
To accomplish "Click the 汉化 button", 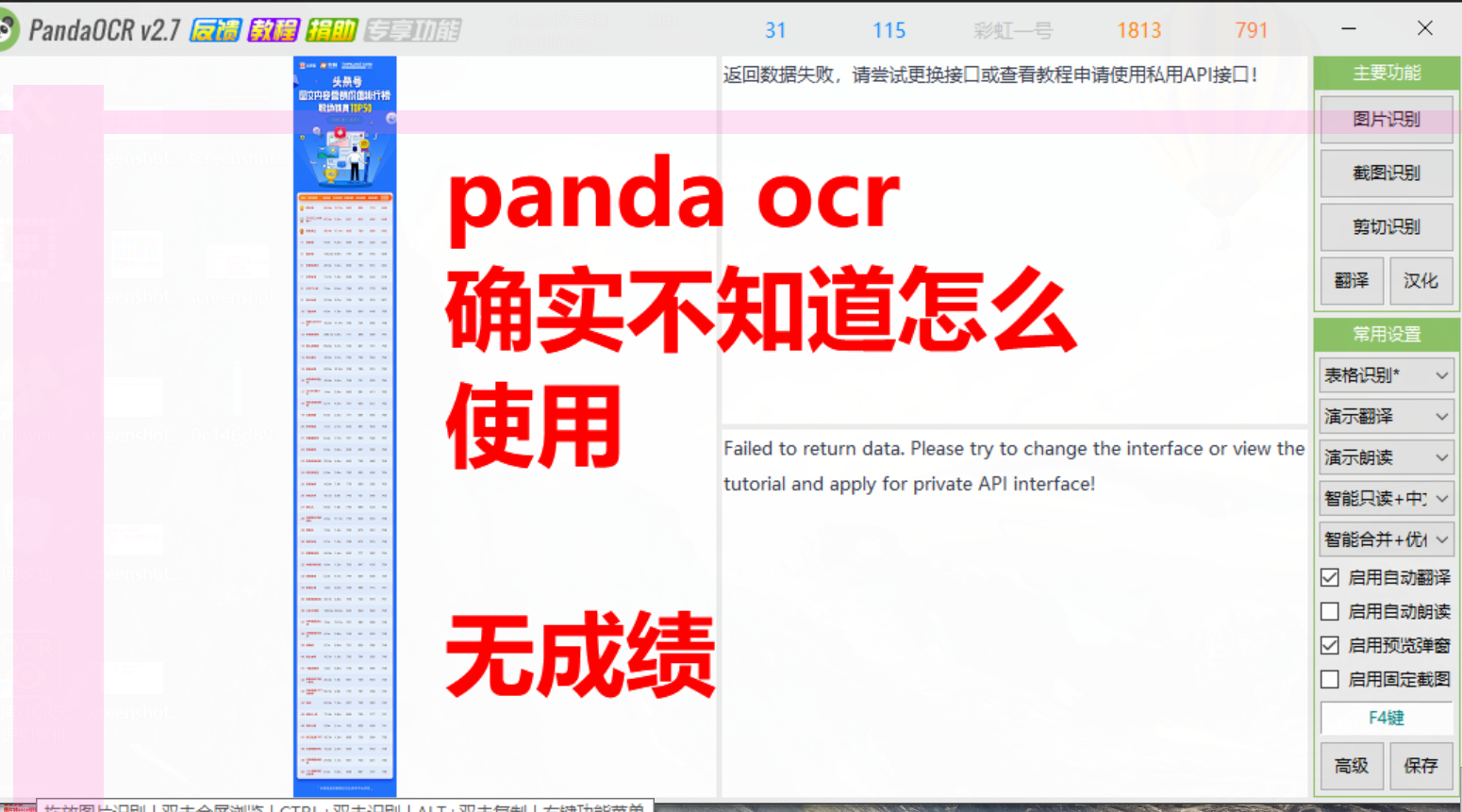I will click(x=1420, y=280).
